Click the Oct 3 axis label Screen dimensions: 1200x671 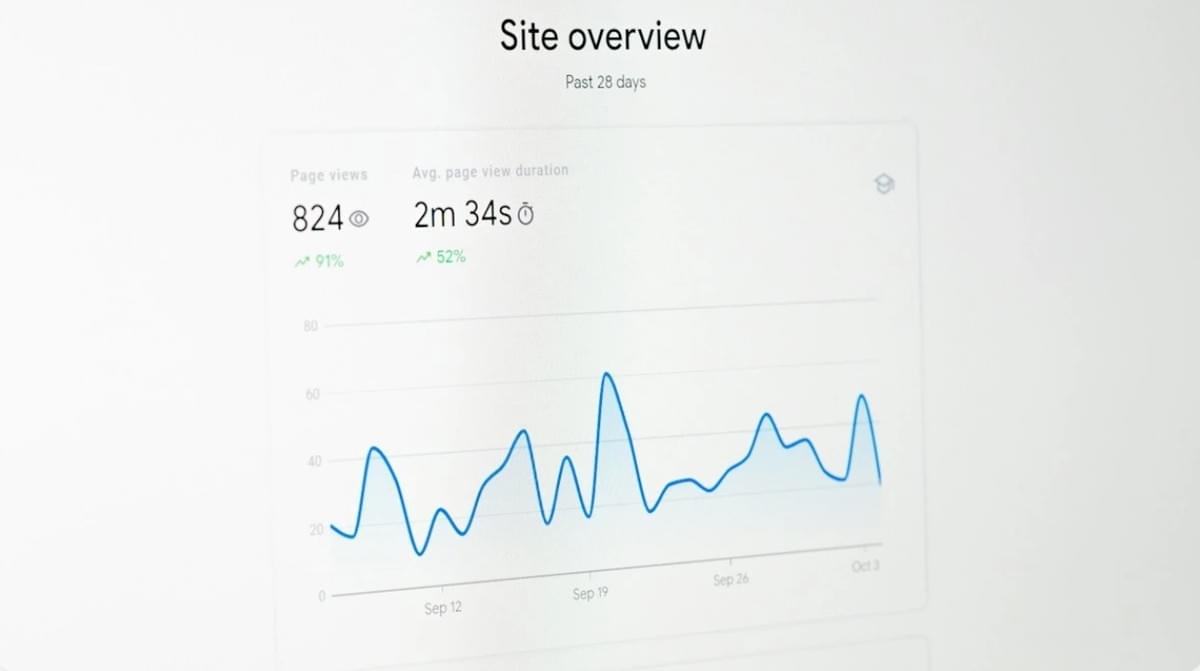pos(862,565)
